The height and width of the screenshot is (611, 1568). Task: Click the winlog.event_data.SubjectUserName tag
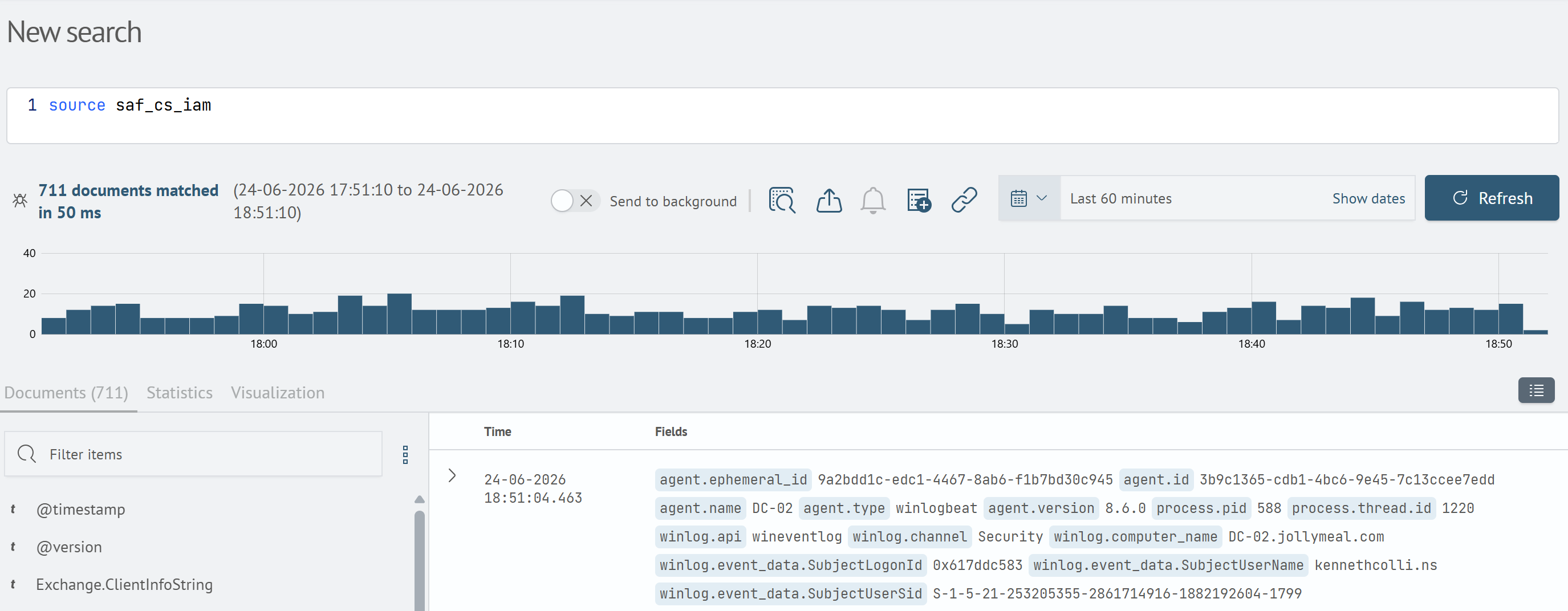[1168, 565]
